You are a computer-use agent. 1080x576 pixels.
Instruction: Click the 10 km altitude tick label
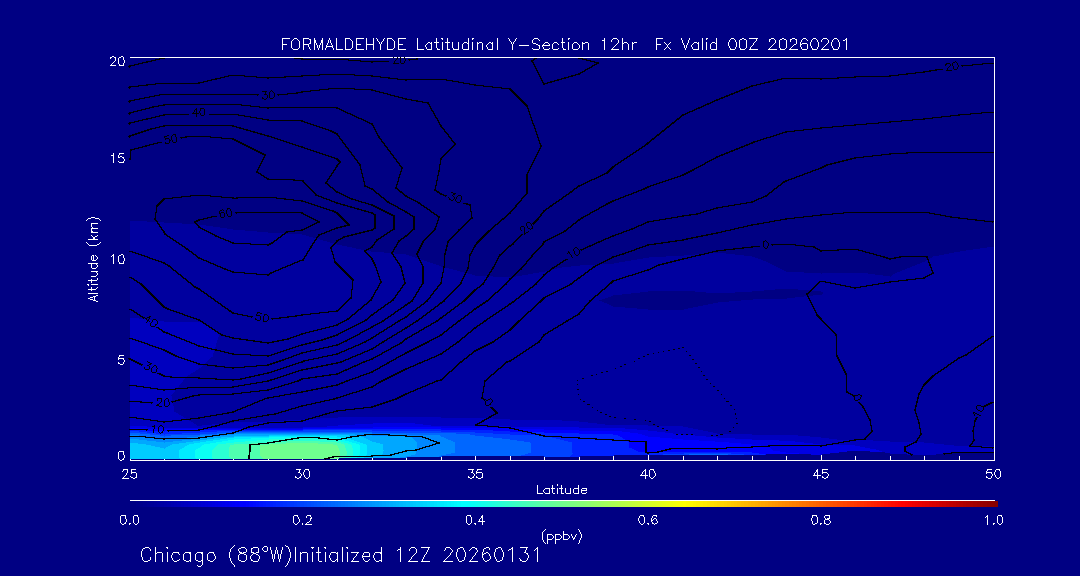coord(114,259)
